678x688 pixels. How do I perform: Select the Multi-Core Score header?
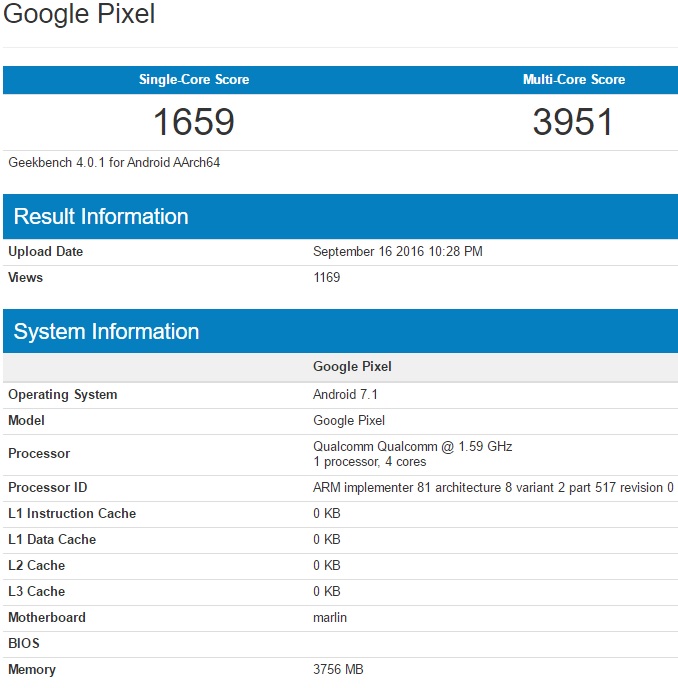coord(574,79)
